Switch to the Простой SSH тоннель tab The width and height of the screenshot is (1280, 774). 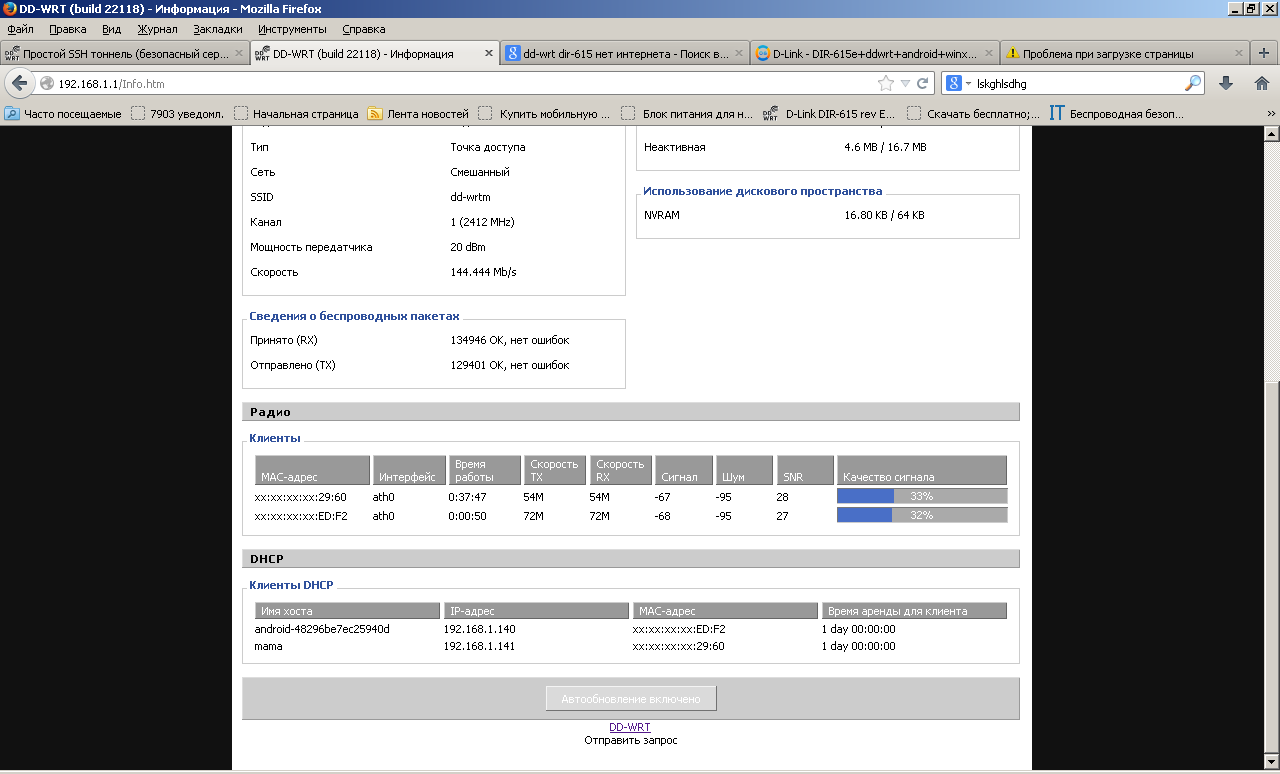point(125,53)
